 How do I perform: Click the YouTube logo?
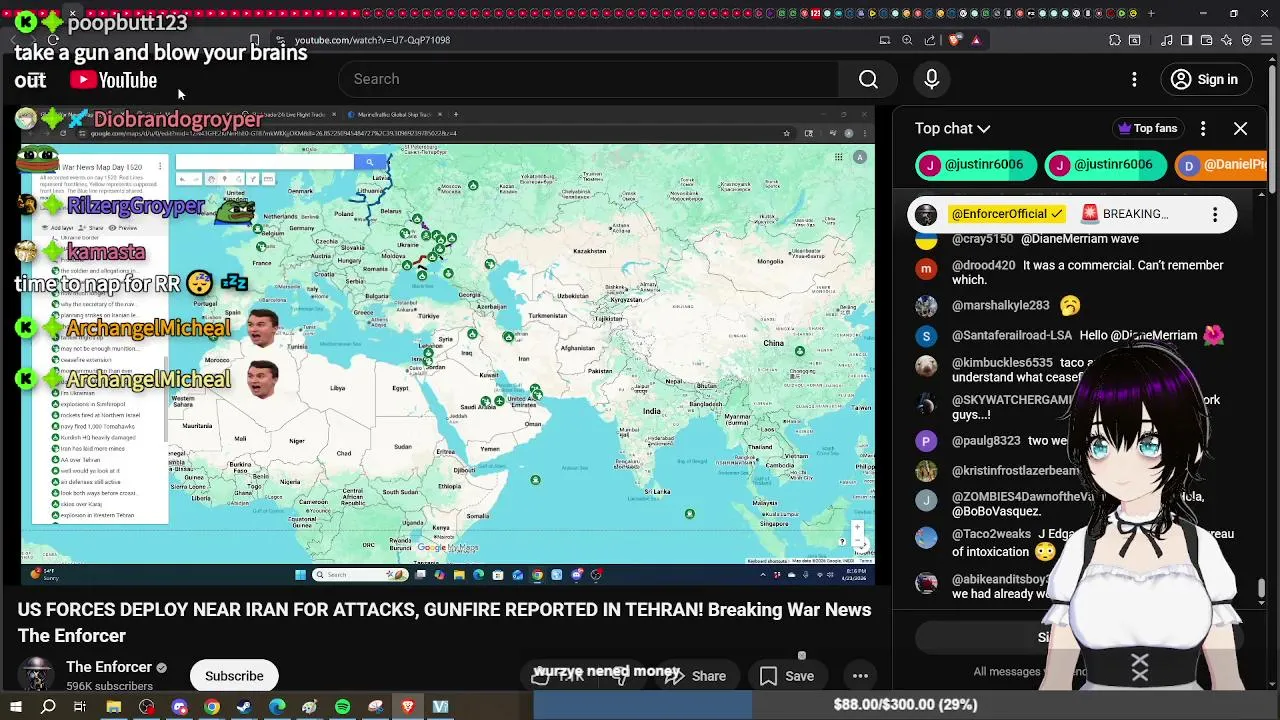click(114, 80)
